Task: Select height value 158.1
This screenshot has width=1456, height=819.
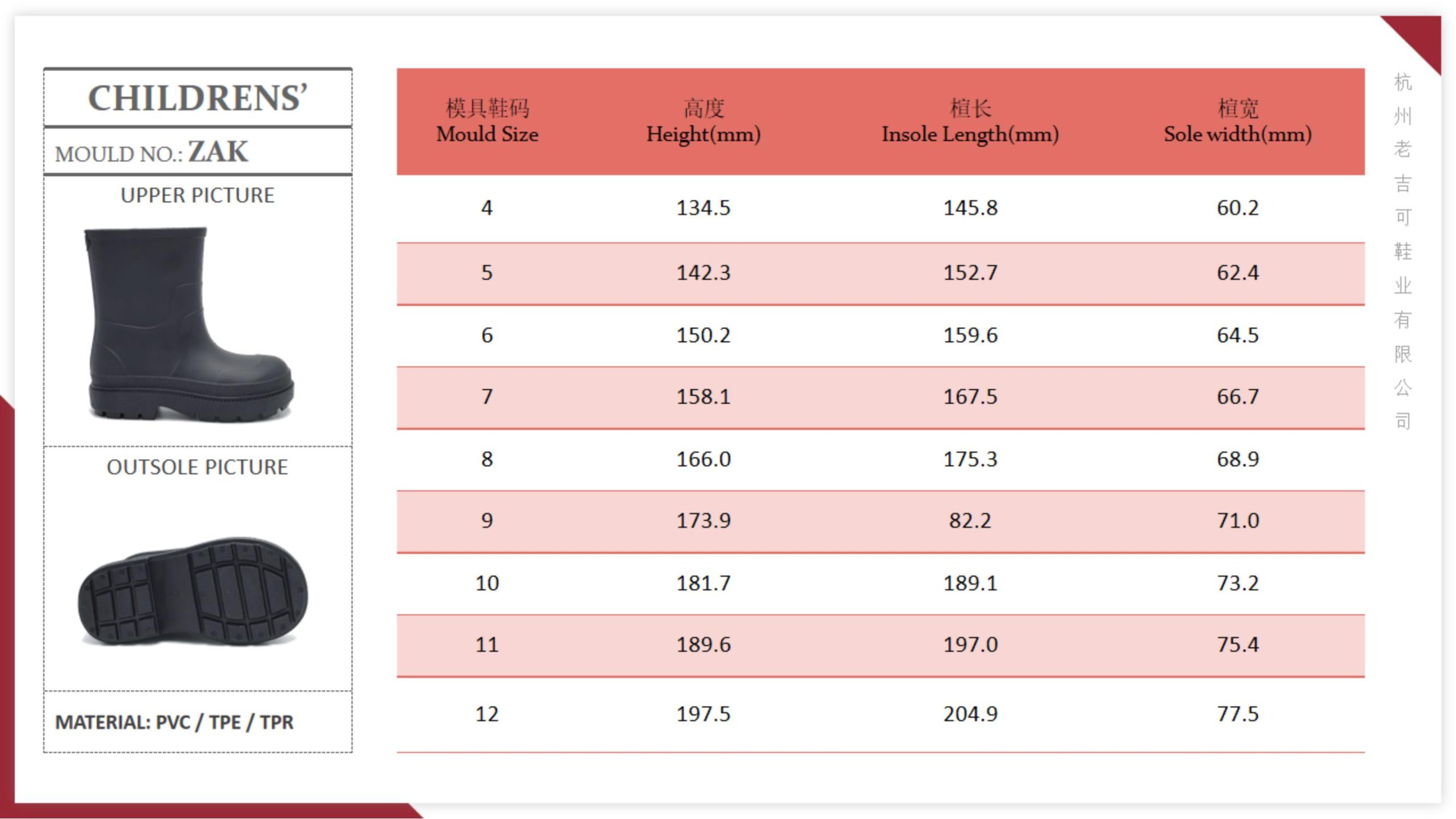Action: click(x=704, y=396)
